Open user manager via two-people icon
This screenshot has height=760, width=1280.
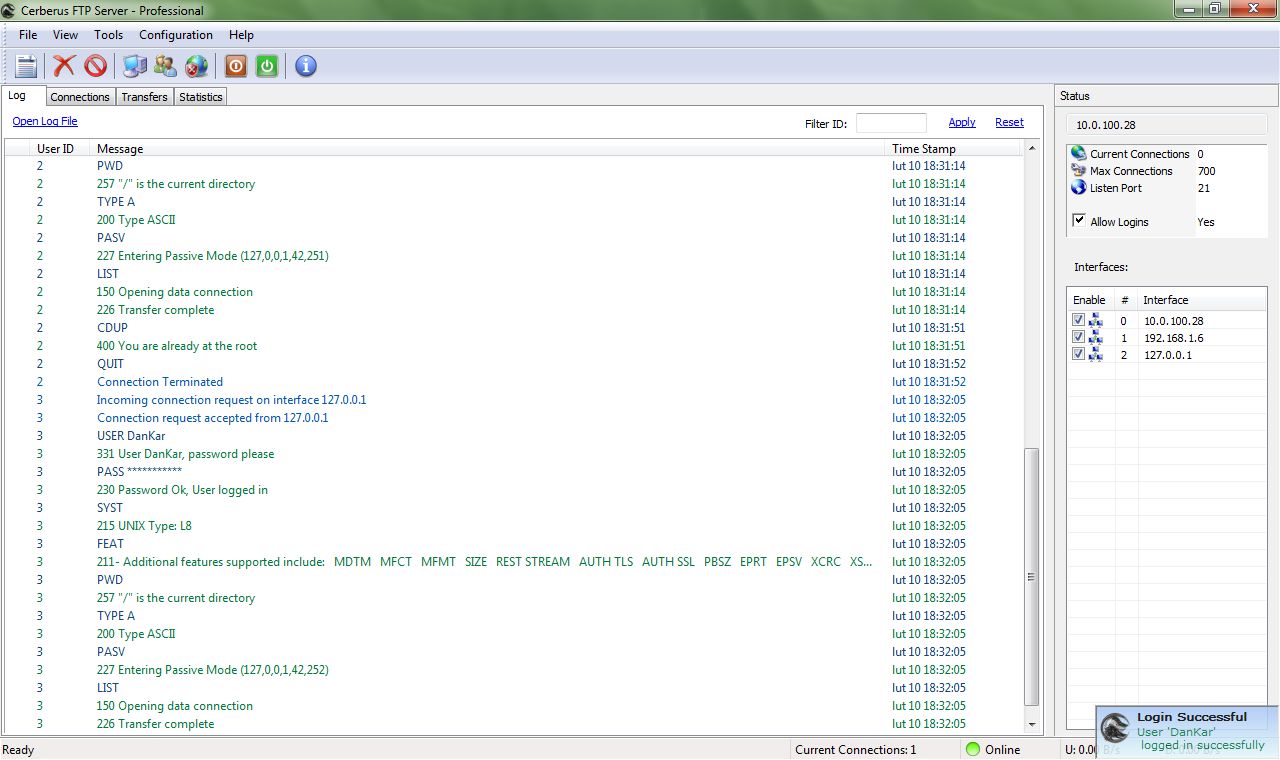[166, 66]
